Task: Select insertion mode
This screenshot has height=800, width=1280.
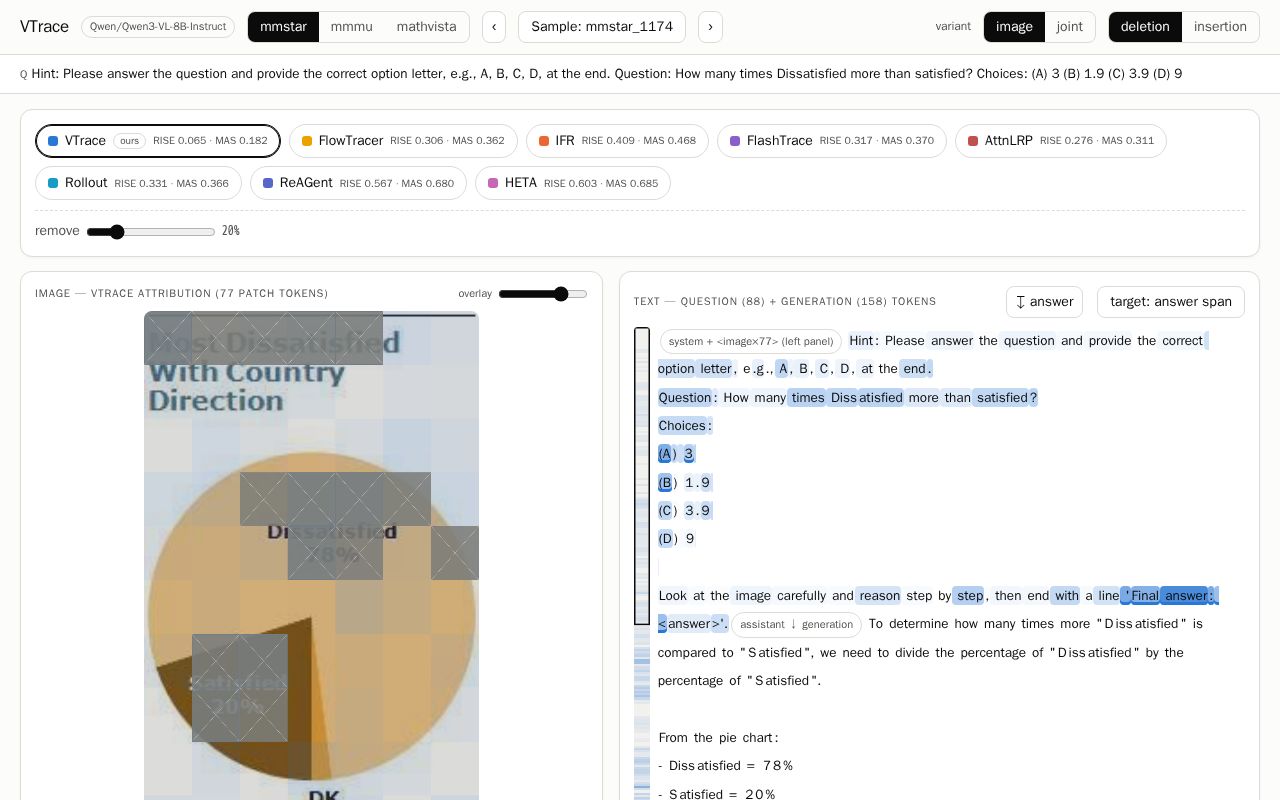Action: [x=1220, y=27]
